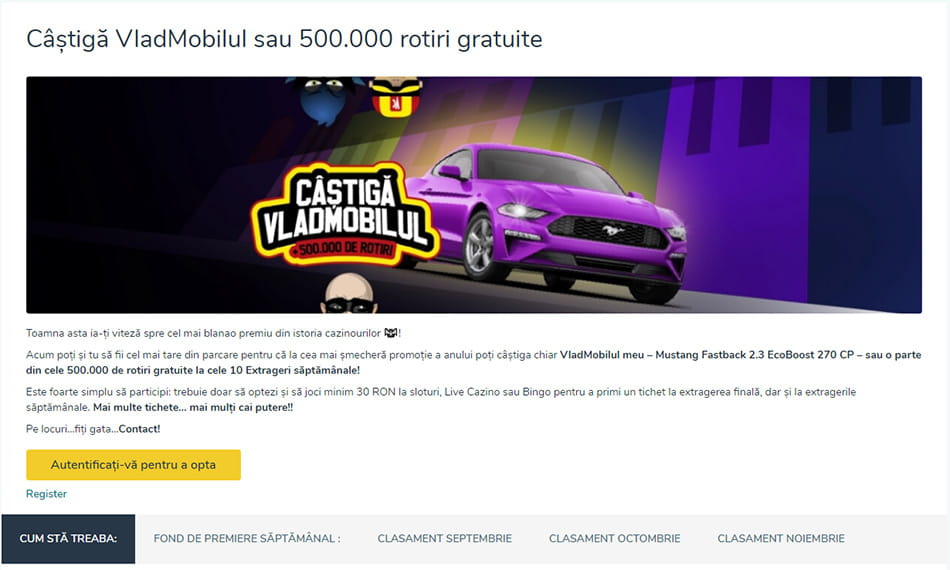Click the car's glowing headlight
This screenshot has width=950, height=570.
[x=520, y=211]
